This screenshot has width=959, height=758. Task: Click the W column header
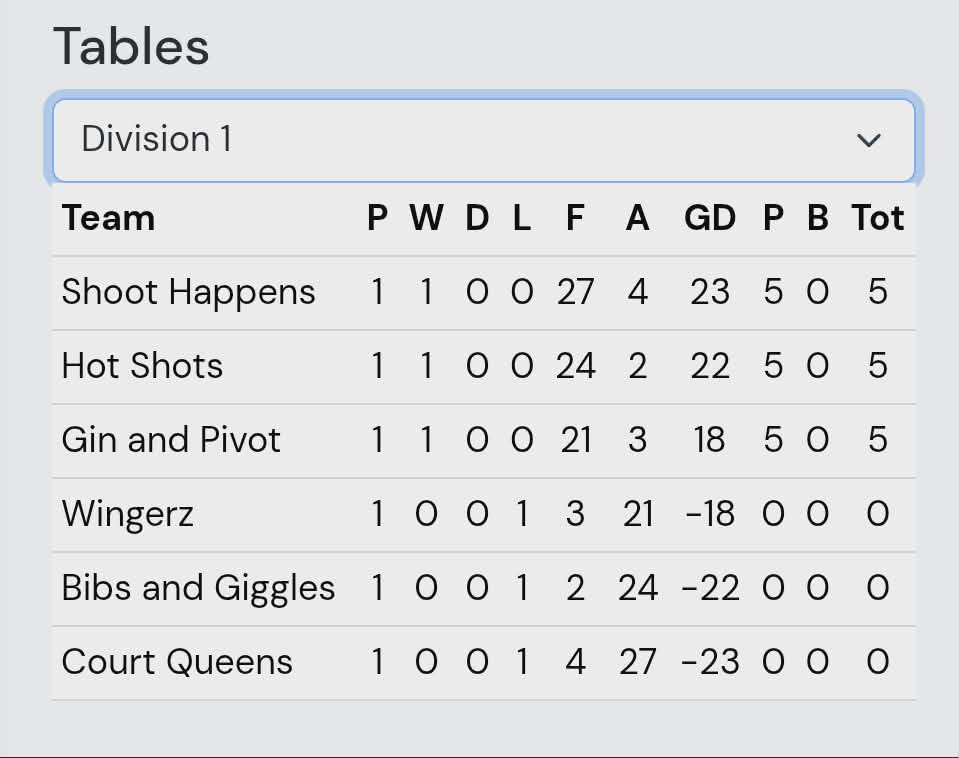426,218
